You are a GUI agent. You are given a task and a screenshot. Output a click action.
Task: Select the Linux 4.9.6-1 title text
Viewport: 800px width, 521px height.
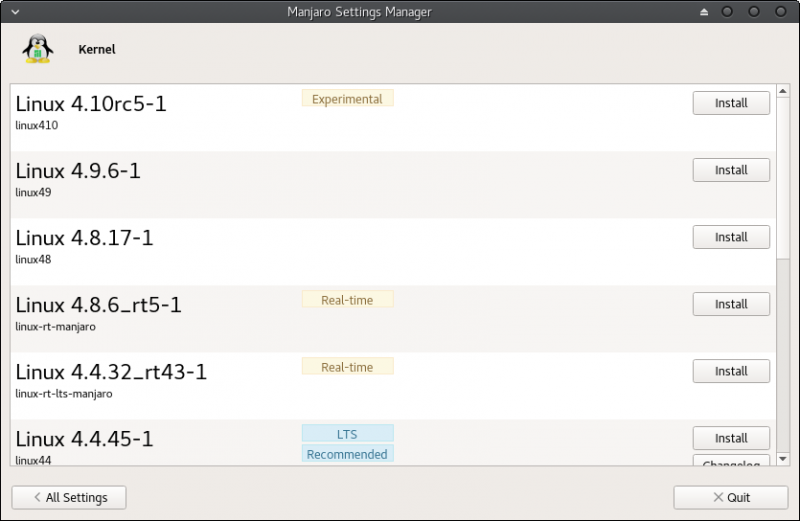coord(78,171)
